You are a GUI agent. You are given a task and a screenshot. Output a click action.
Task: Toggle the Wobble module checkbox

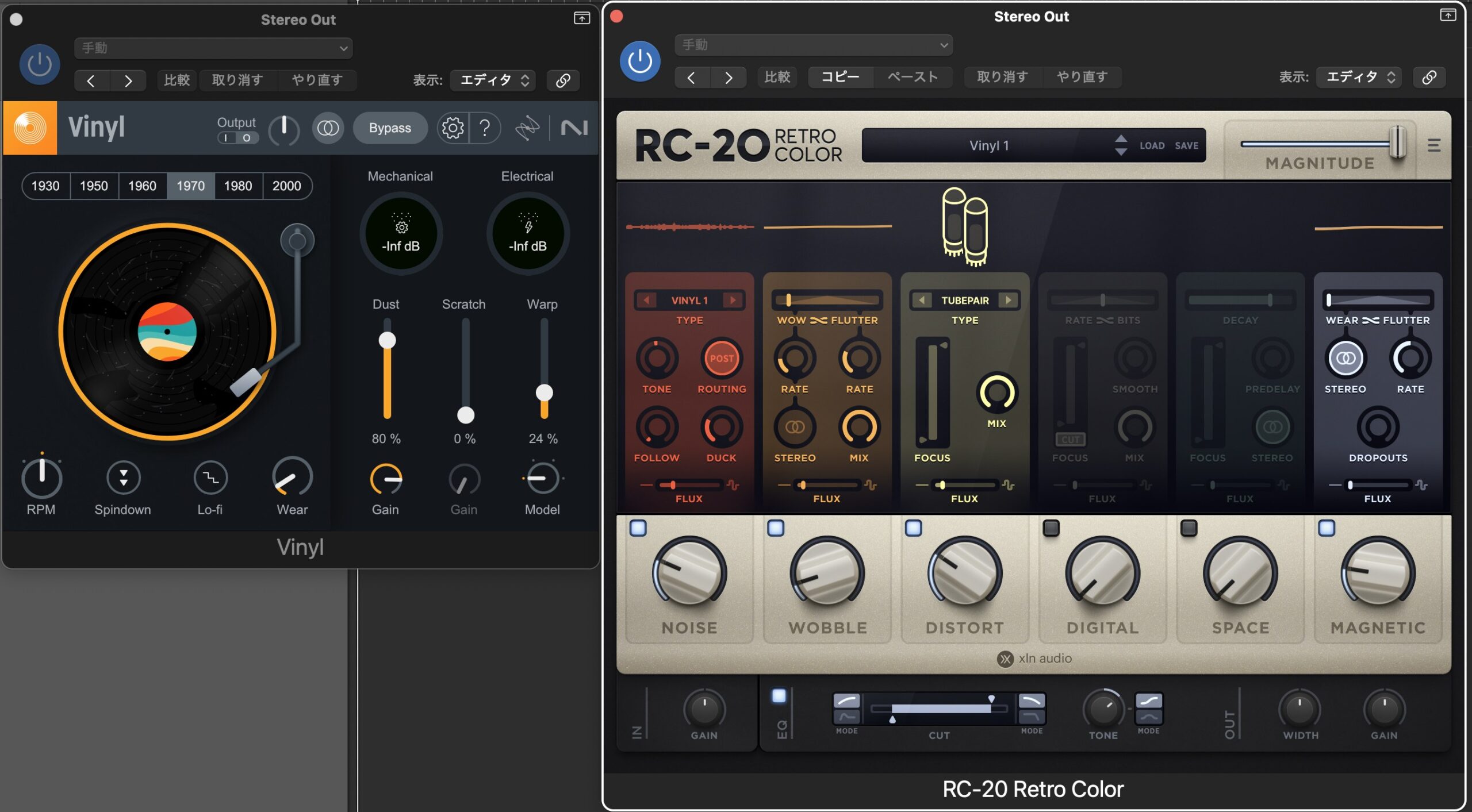(x=776, y=528)
